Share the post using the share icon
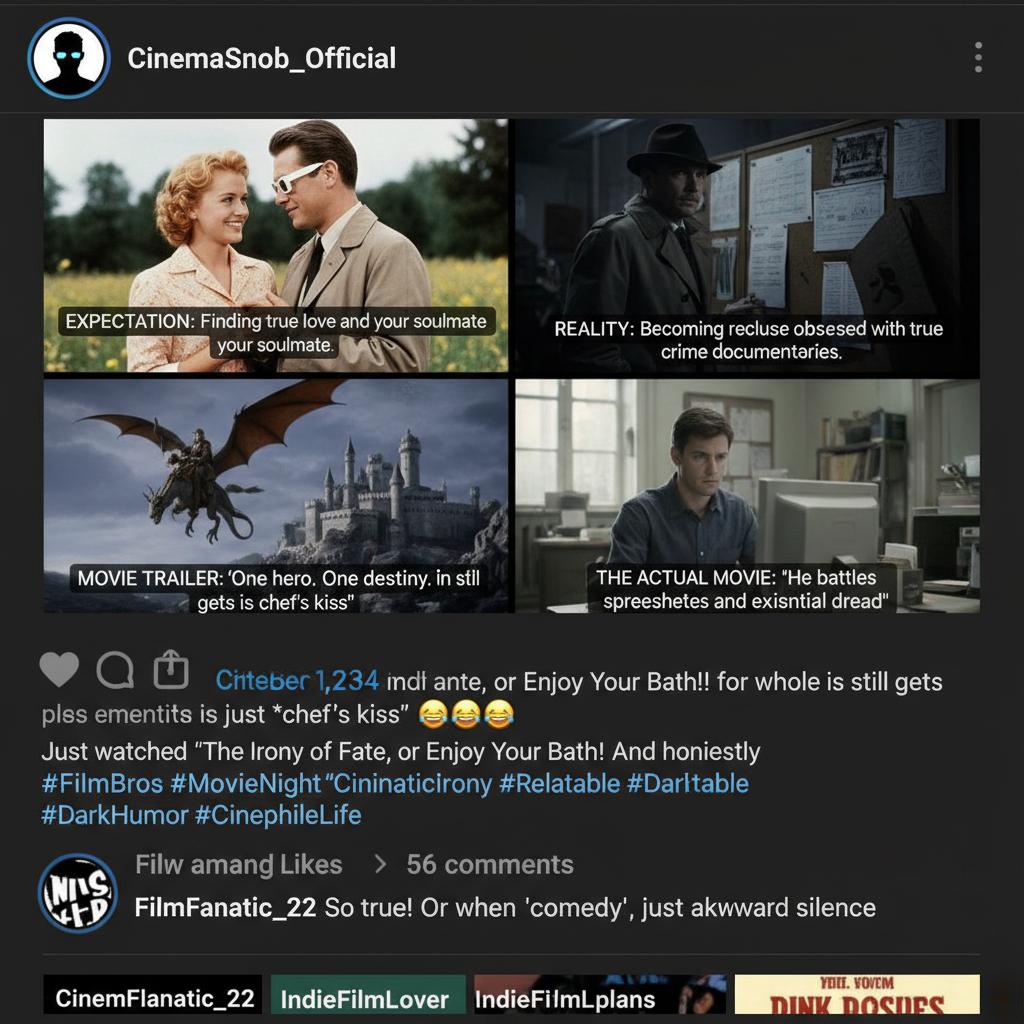This screenshot has width=1024, height=1024. click(171, 670)
